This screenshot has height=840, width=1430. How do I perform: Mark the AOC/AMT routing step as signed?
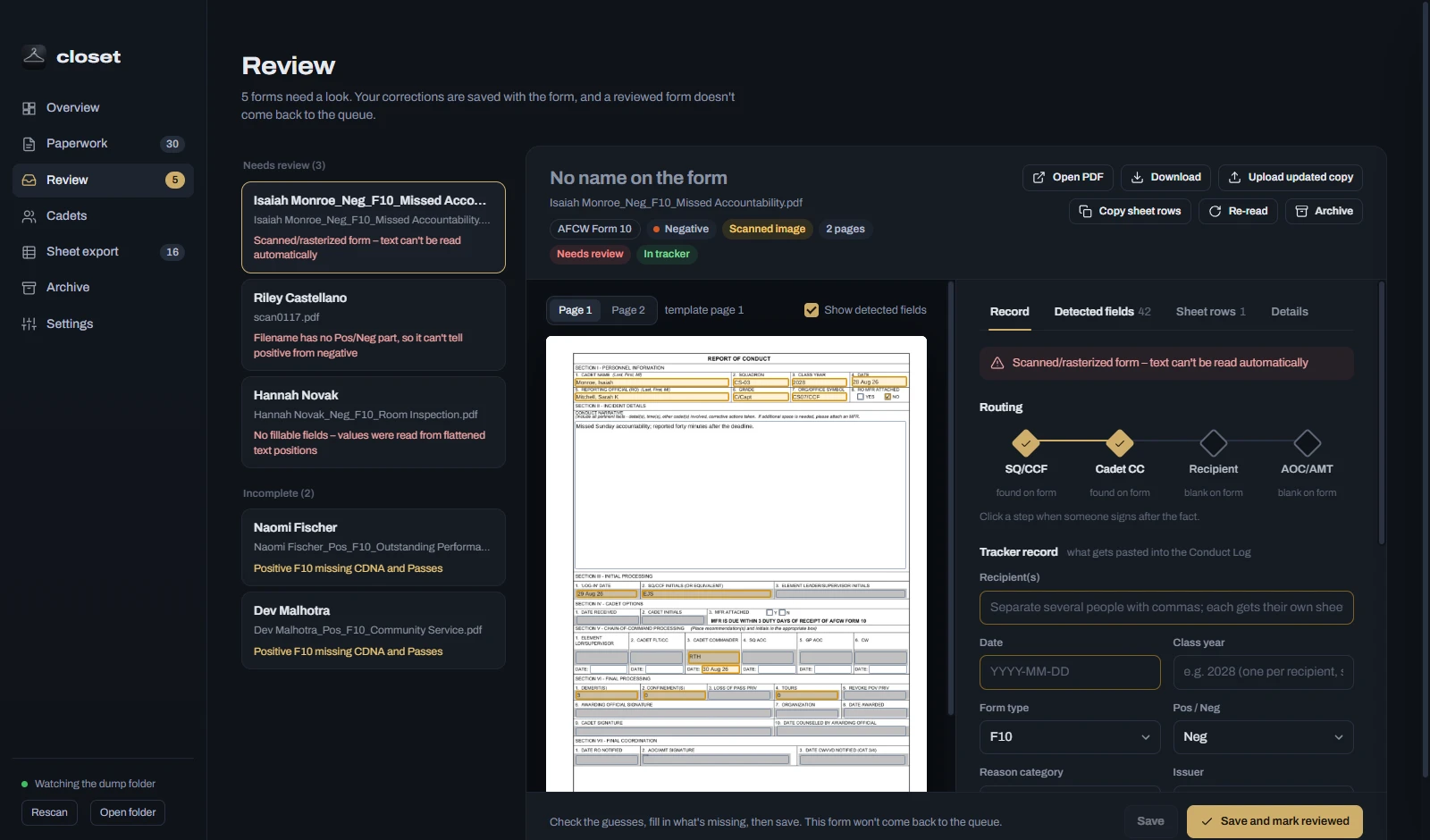pyautogui.click(x=1308, y=442)
